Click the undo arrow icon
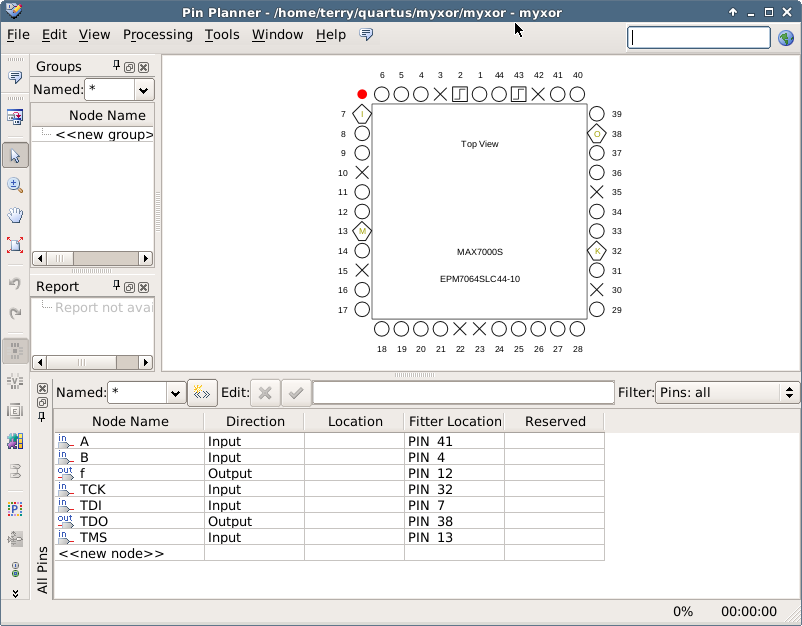 point(15,284)
